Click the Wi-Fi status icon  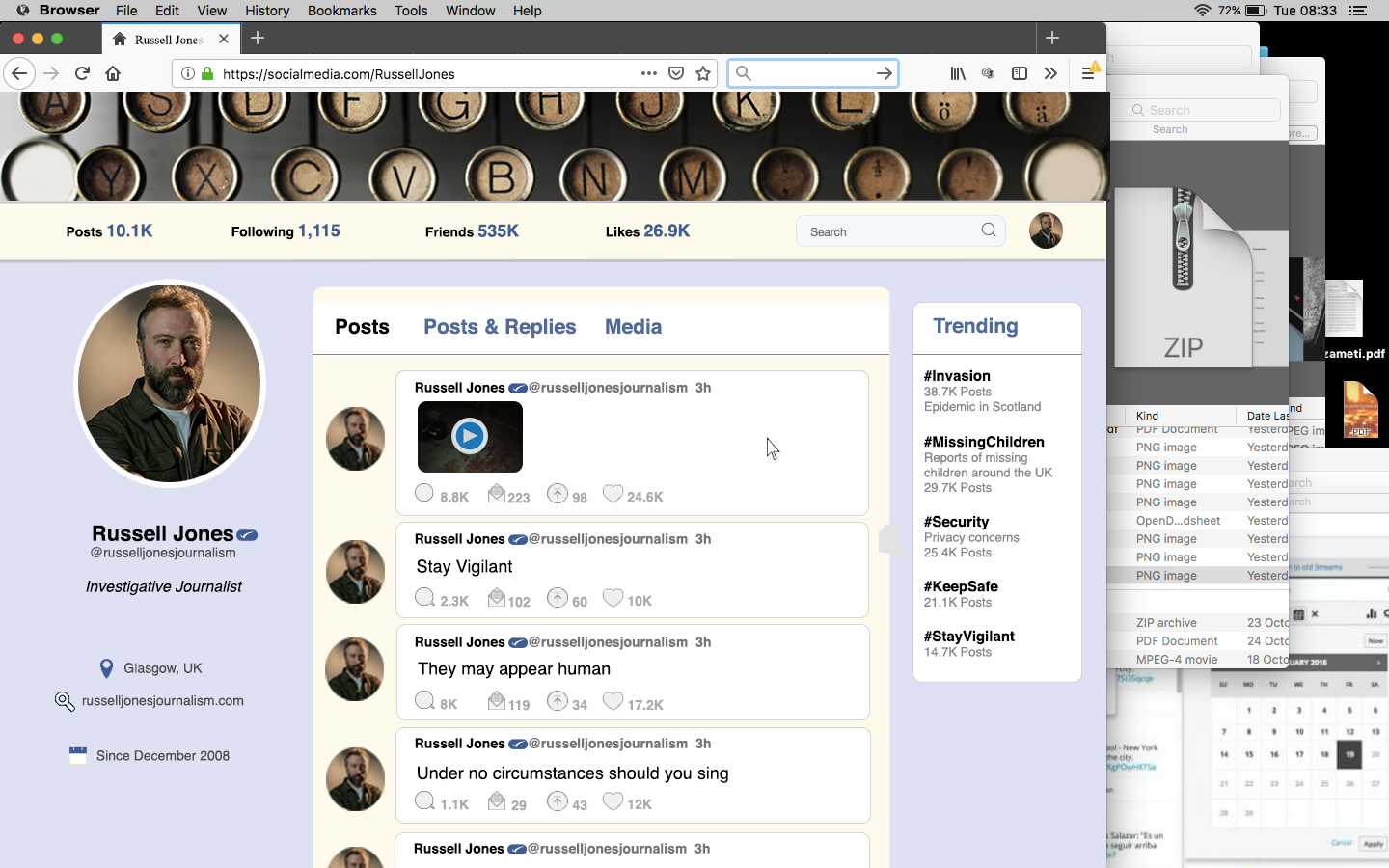pyautogui.click(x=1202, y=11)
